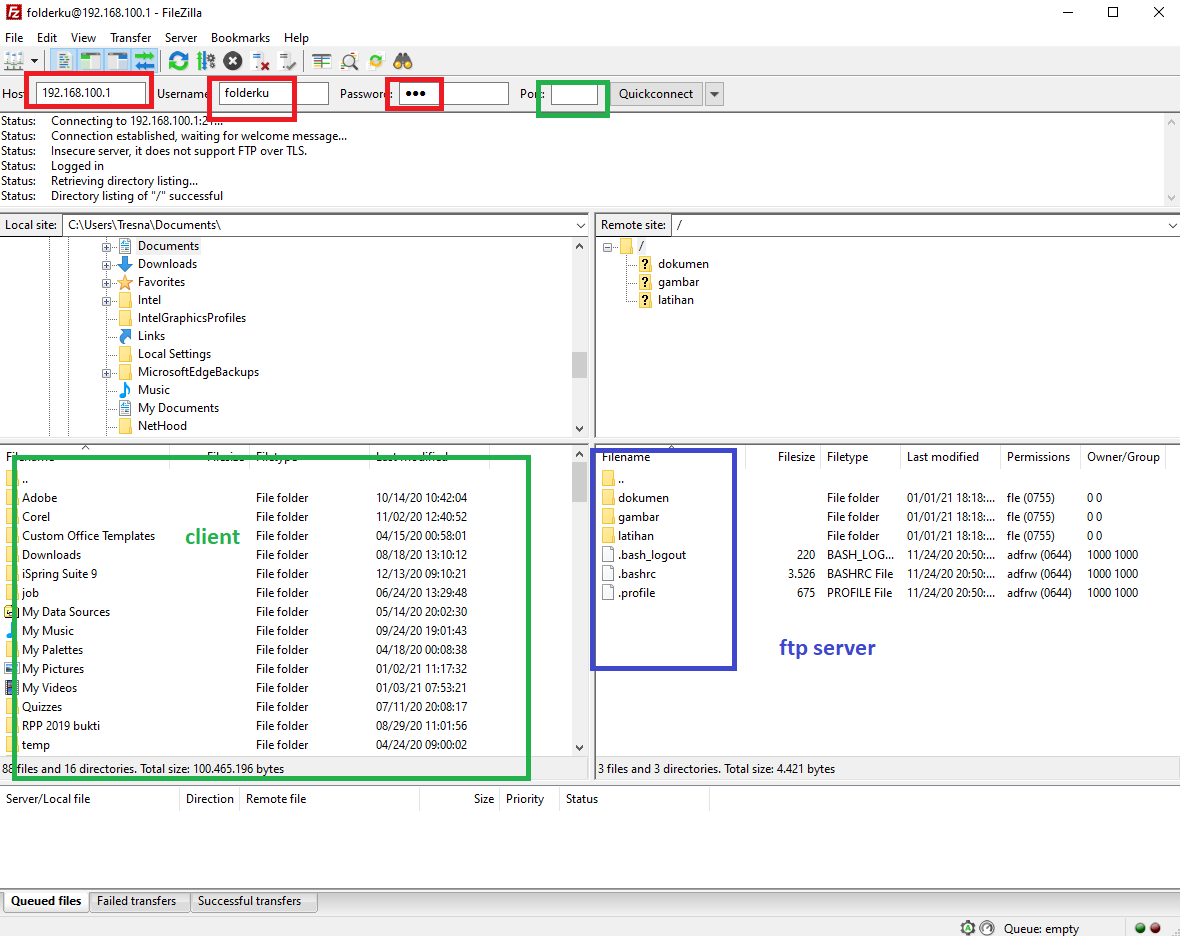The height and width of the screenshot is (936, 1180).
Task: Select the RPP 2019 bukti folder
Action: click(60, 726)
